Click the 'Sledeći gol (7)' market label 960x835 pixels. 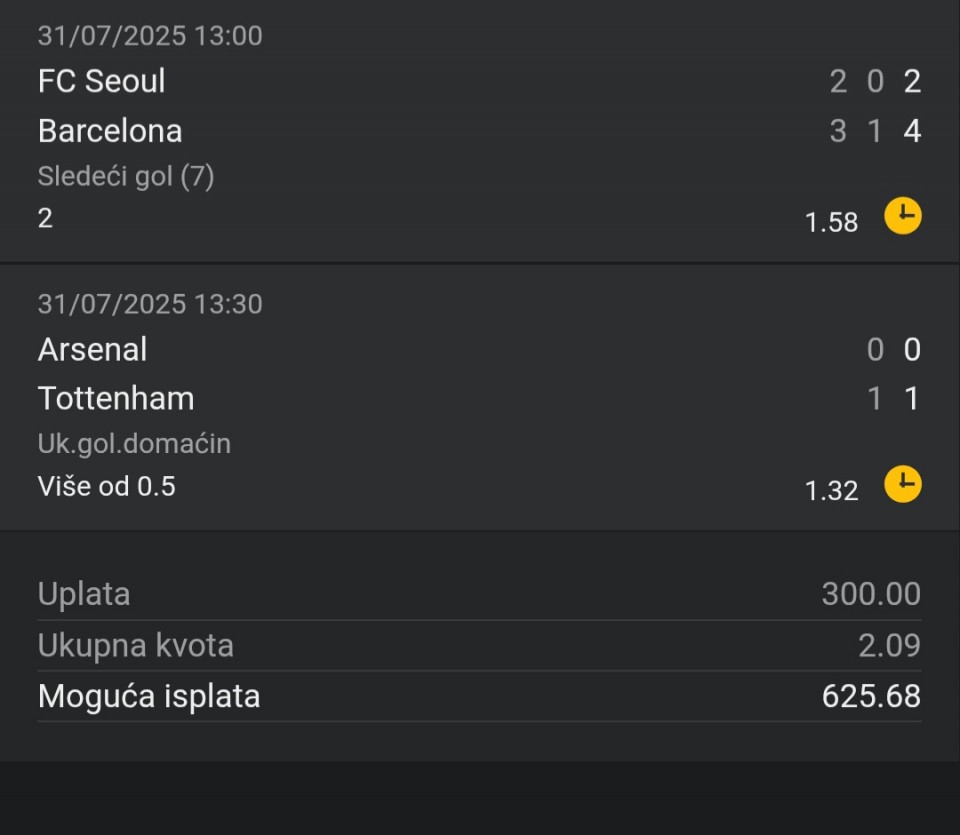(126, 177)
